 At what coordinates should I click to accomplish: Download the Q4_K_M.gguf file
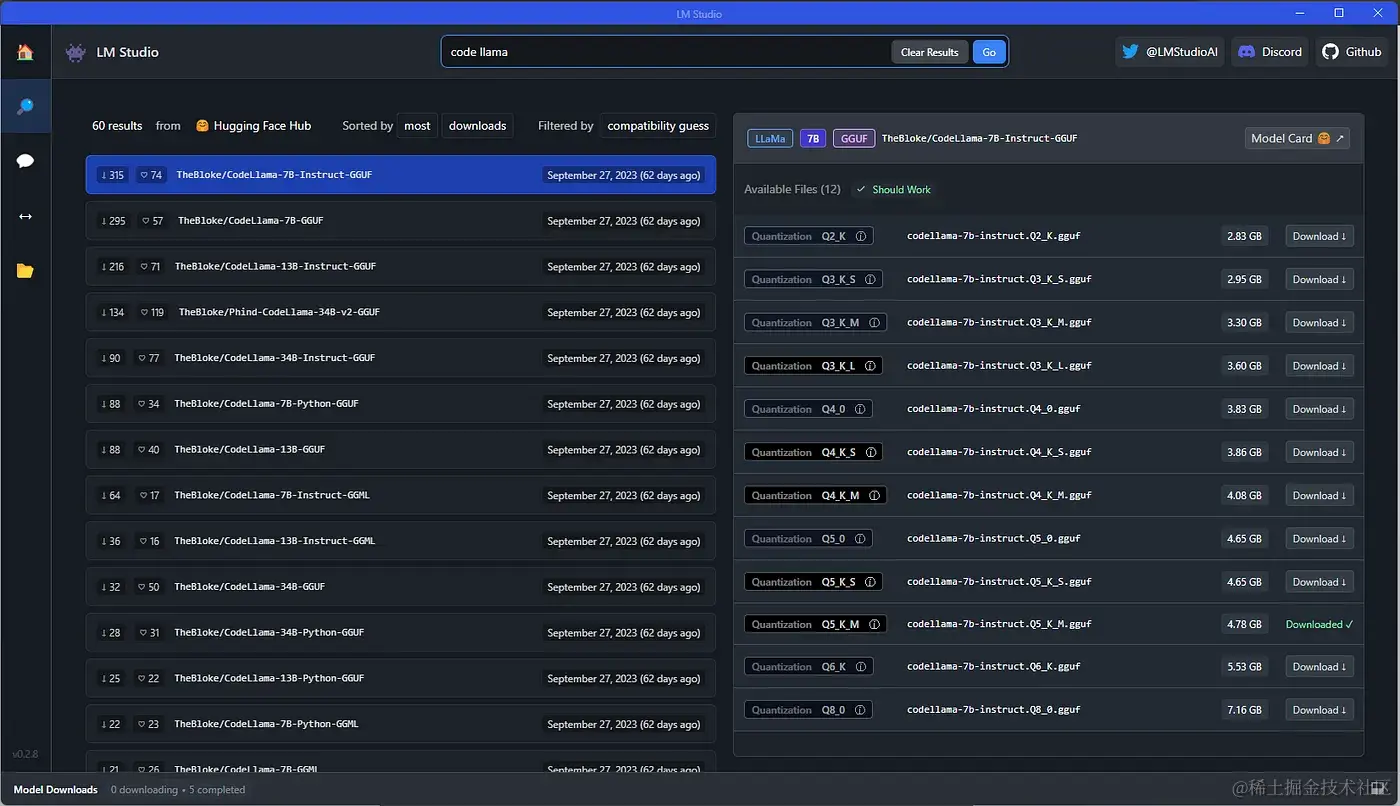(1319, 496)
